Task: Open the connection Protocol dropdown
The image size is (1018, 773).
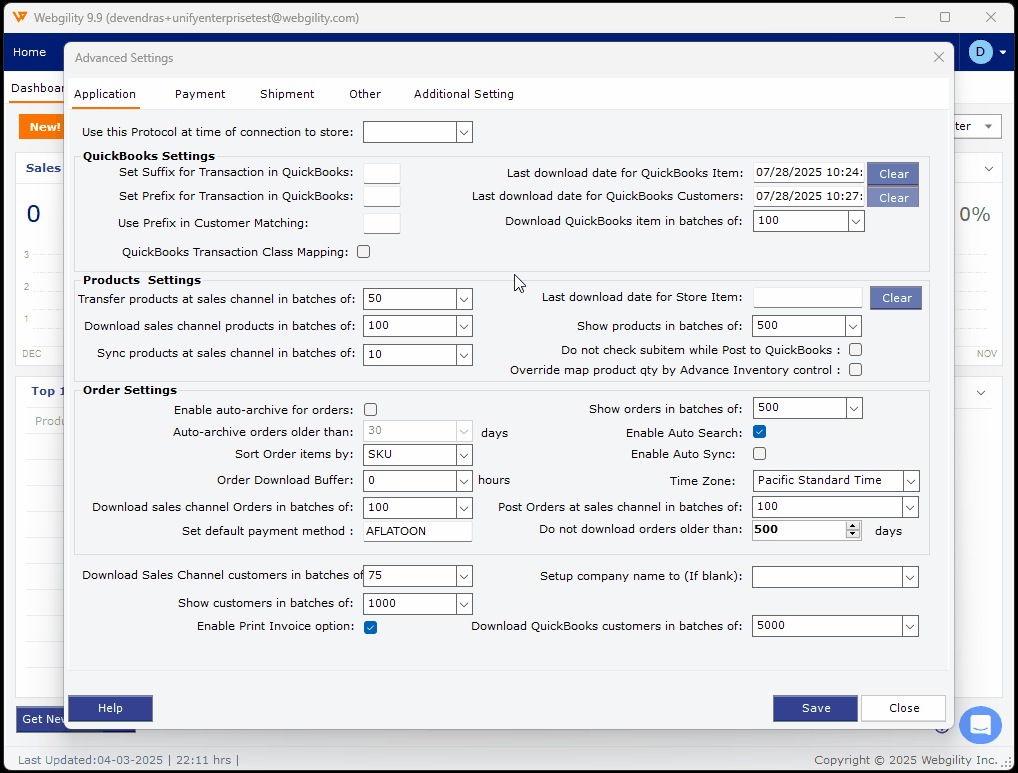Action: 464,132
